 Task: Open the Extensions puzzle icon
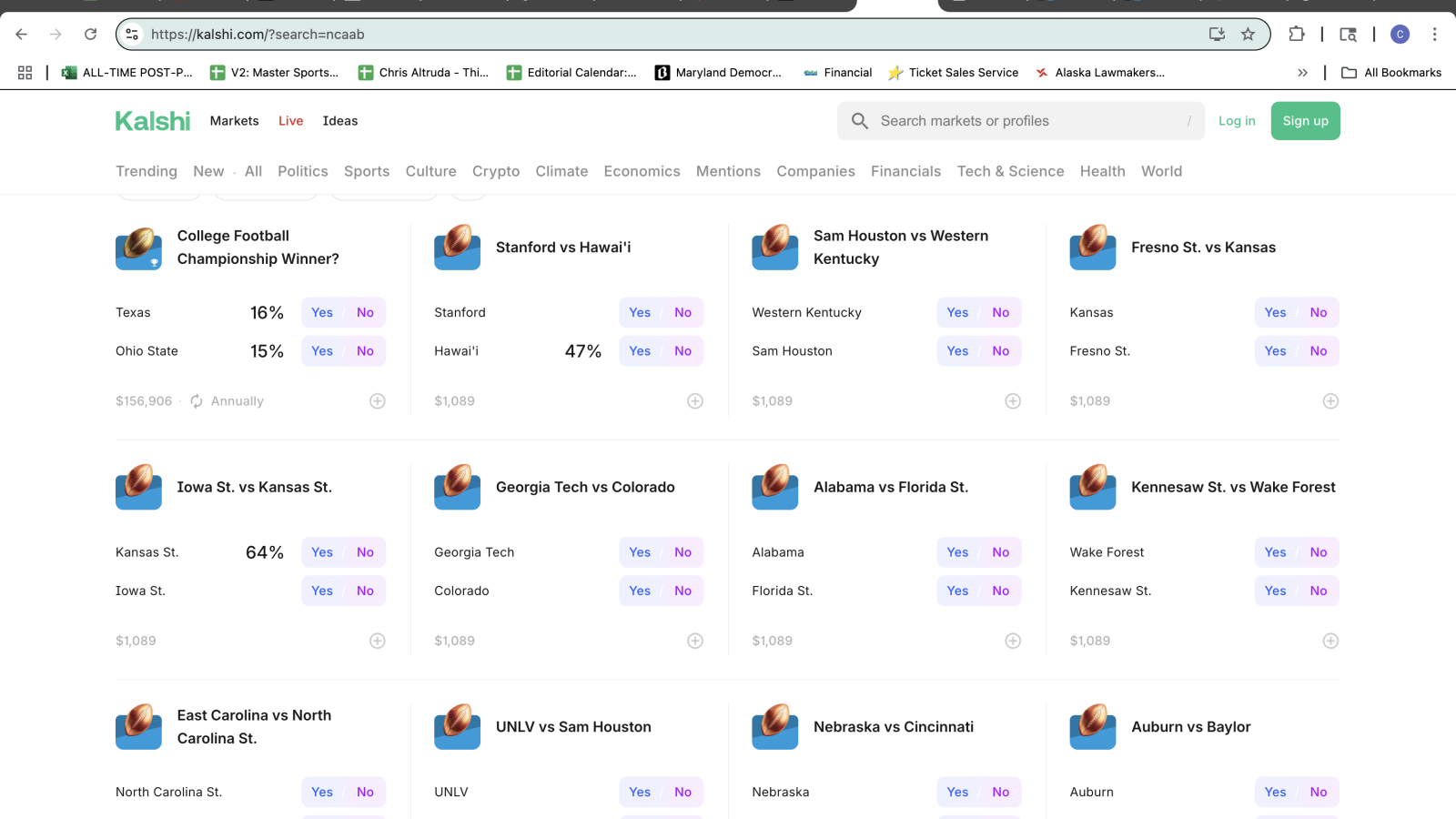pyautogui.click(x=1297, y=35)
